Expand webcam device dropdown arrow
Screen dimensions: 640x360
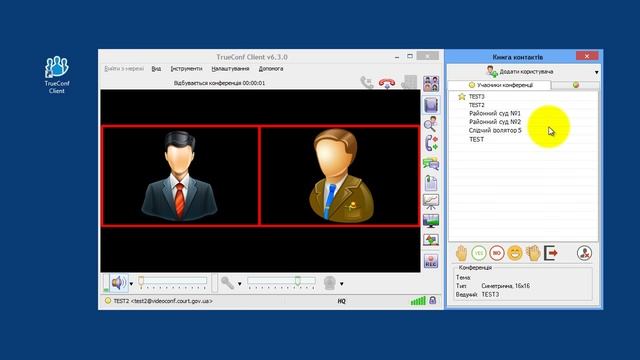click(342, 284)
